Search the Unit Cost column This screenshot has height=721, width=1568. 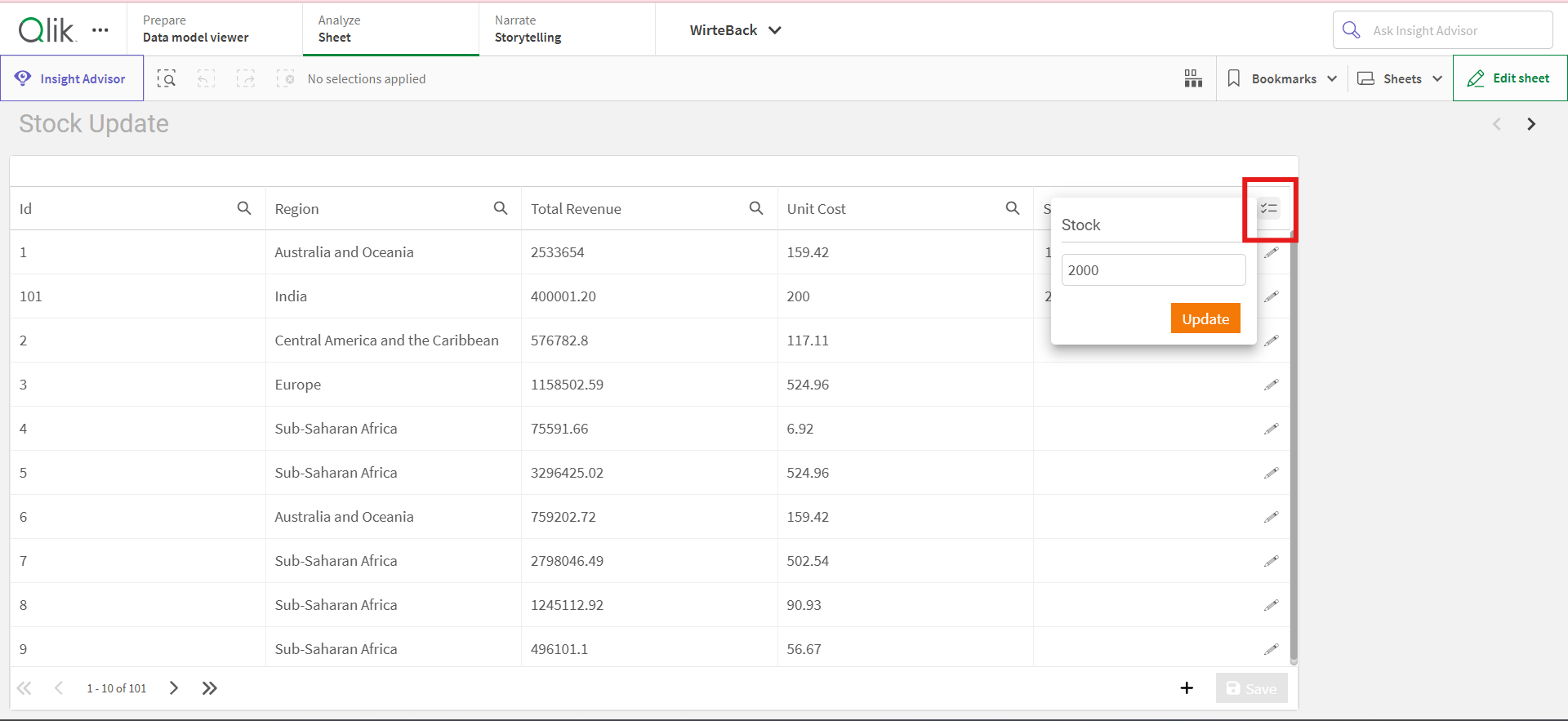pyautogui.click(x=1013, y=208)
